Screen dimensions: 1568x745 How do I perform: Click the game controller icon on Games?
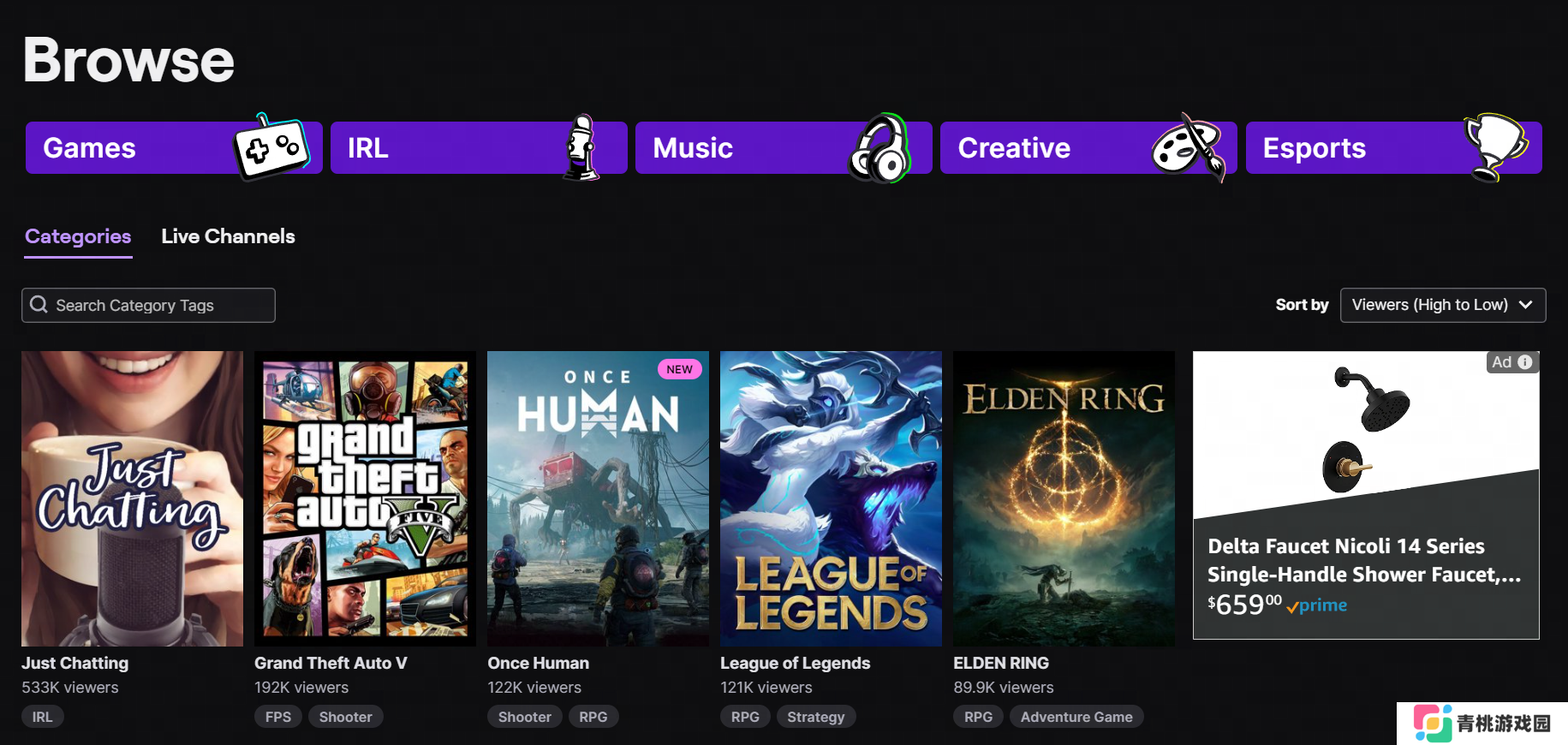(x=271, y=146)
